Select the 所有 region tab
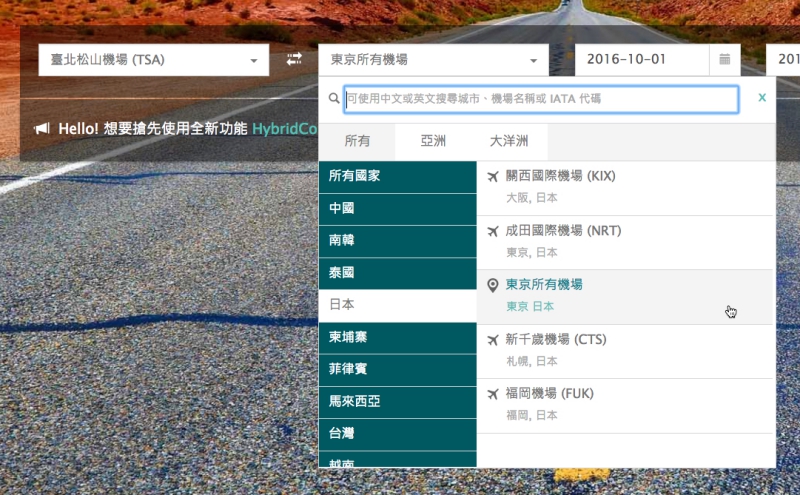This screenshot has width=800, height=495. tap(357, 141)
